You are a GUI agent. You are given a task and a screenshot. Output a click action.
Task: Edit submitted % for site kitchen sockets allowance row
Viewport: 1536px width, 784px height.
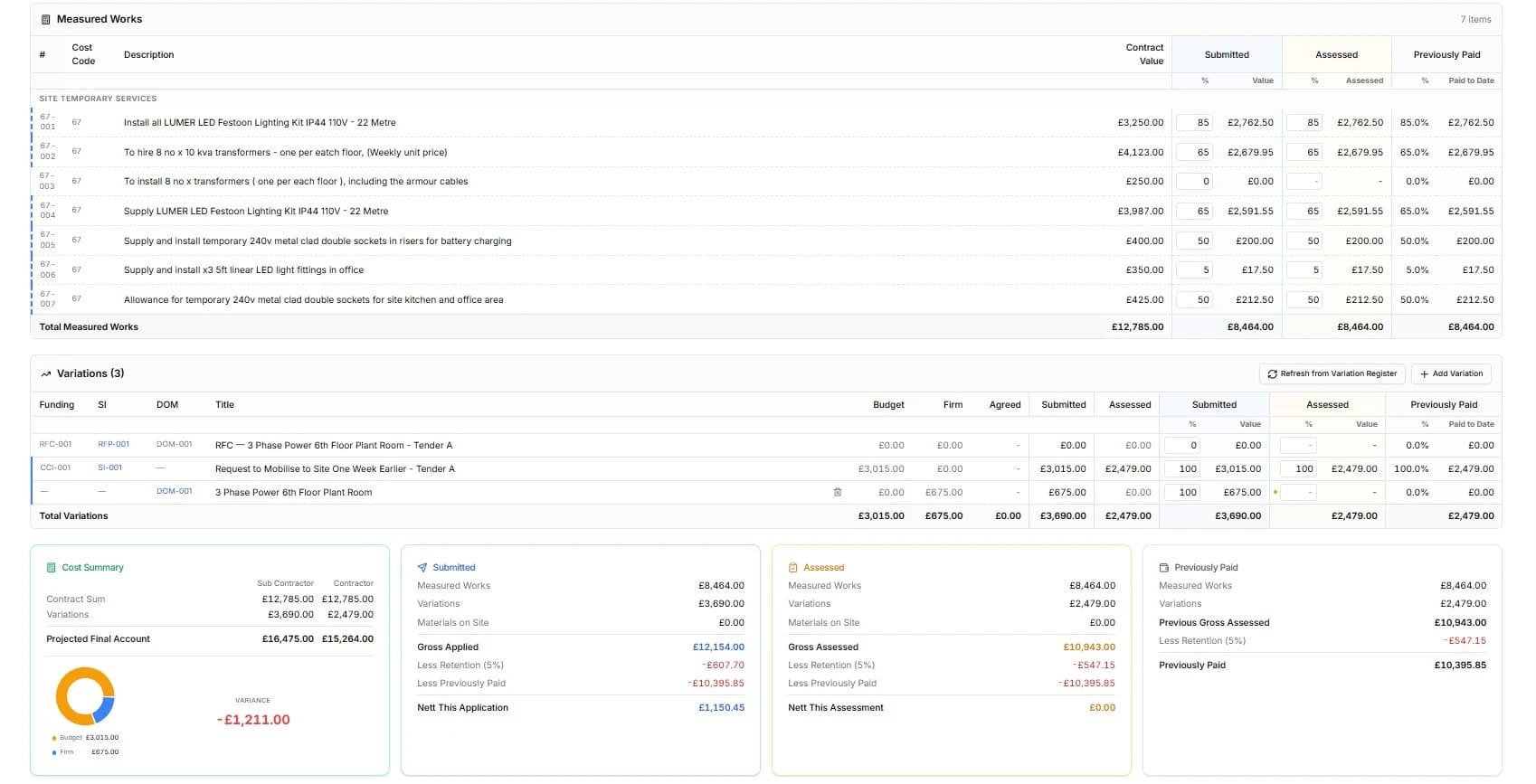[x=1194, y=299]
